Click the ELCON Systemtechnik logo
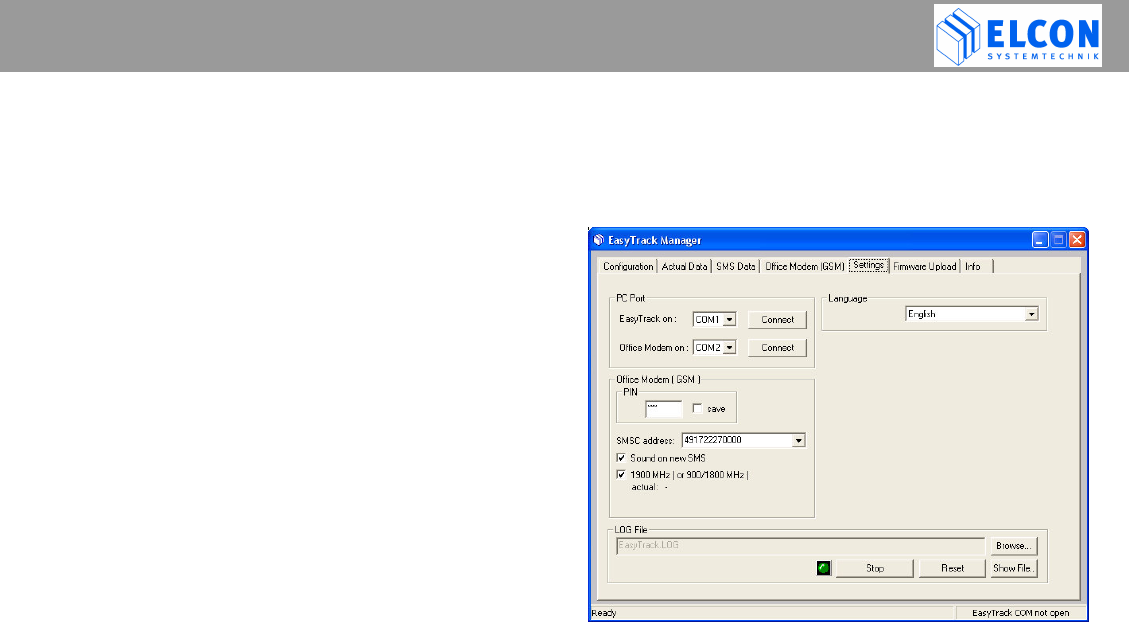This screenshot has width=1129, height=622. [1017, 36]
